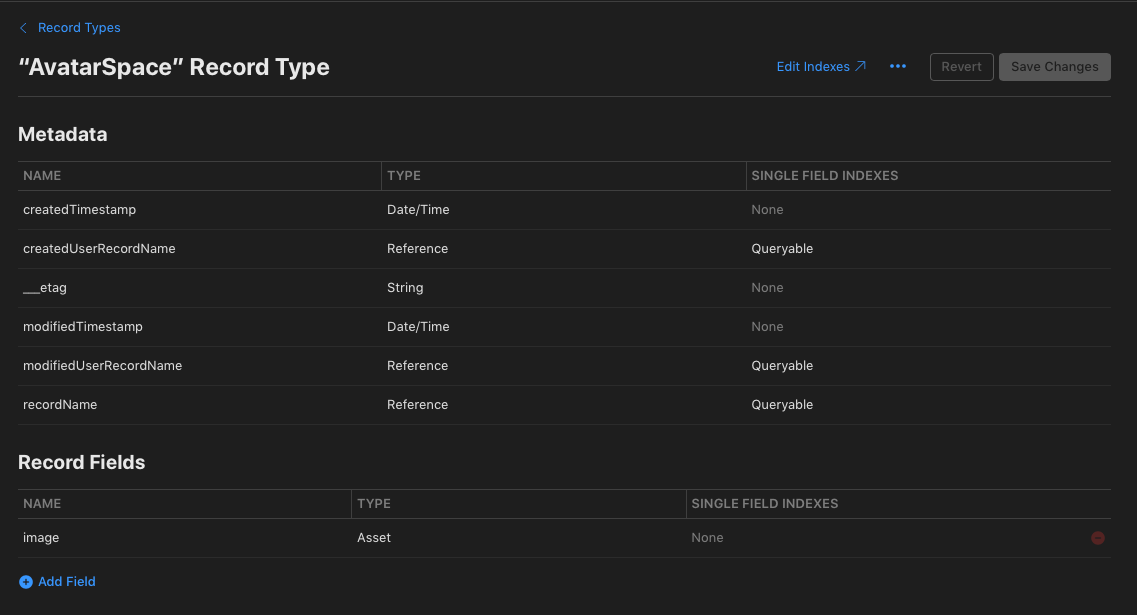Click None index for modifiedTimestamp
This screenshot has height=615, width=1137.
[x=767, y=327]
